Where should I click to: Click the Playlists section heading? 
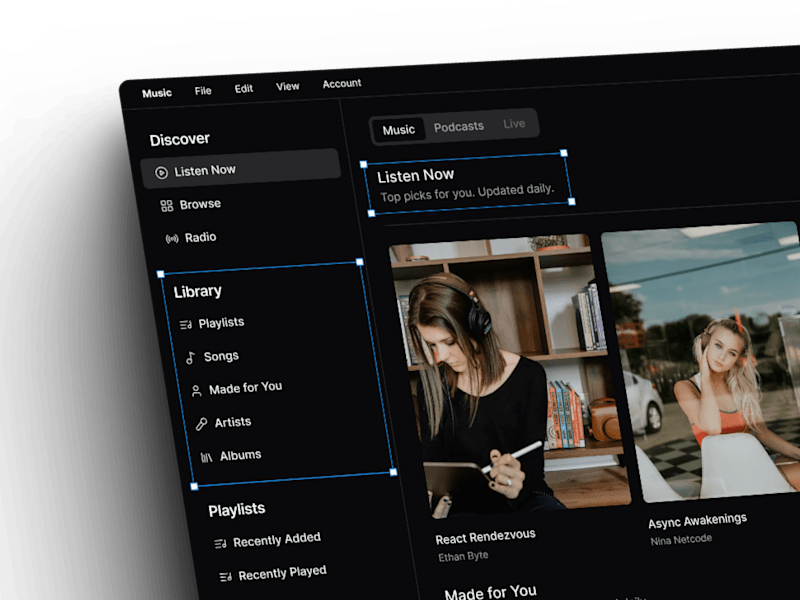pyautogui.click(x=237, y=510)
